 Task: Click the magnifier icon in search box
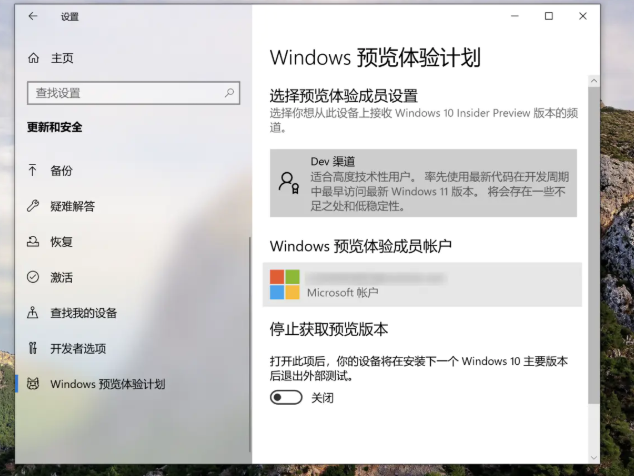point(229,93)
